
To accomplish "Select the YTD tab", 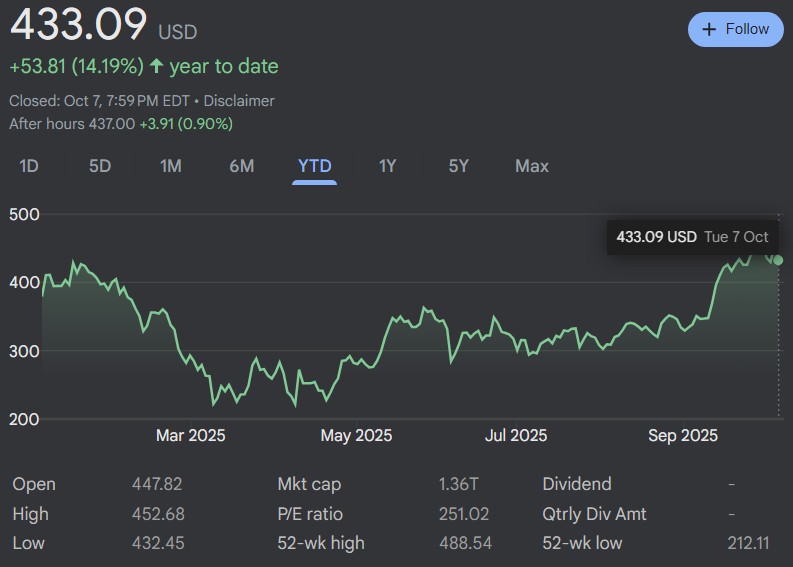I will pos(315,166).
